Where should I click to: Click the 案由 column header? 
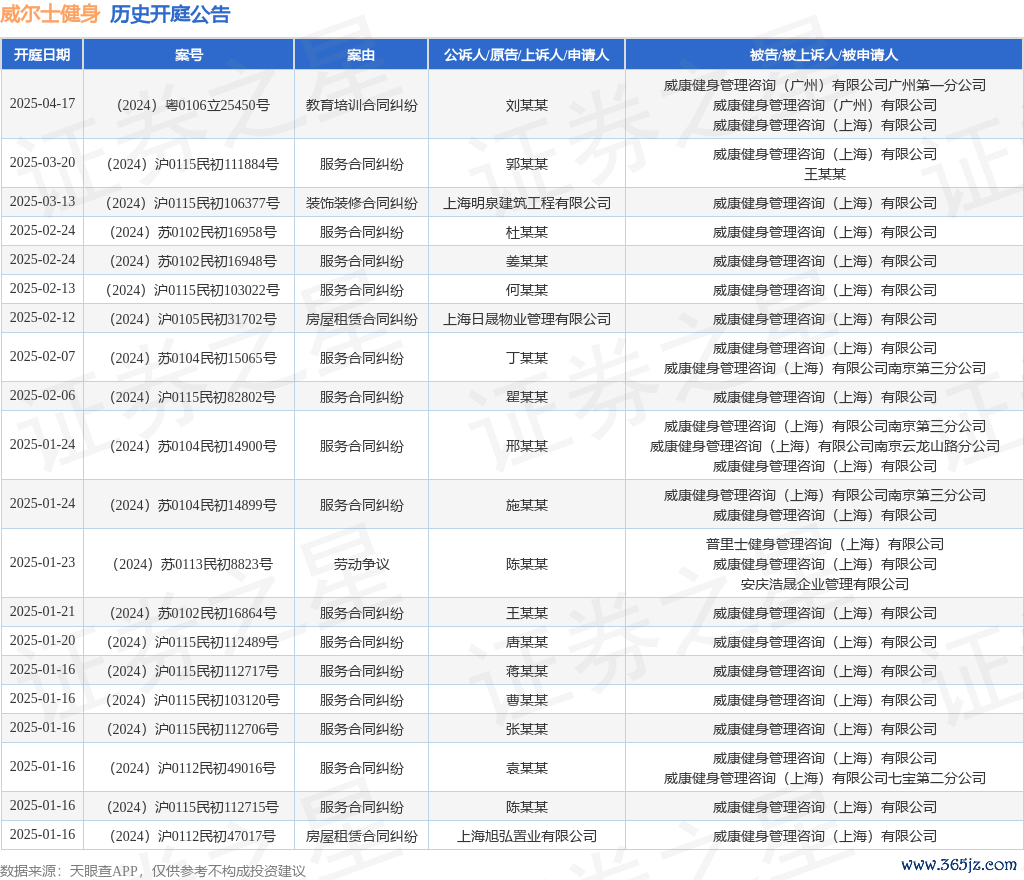click(x=361, y=55)
